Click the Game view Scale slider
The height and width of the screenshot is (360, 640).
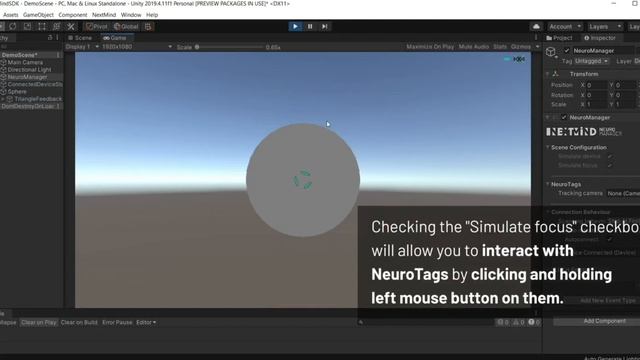pos(230,47)
